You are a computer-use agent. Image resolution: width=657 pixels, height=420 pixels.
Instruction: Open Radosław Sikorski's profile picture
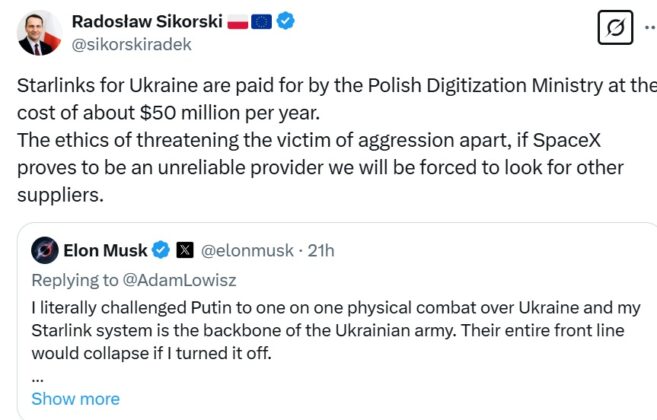pos(38,32)
